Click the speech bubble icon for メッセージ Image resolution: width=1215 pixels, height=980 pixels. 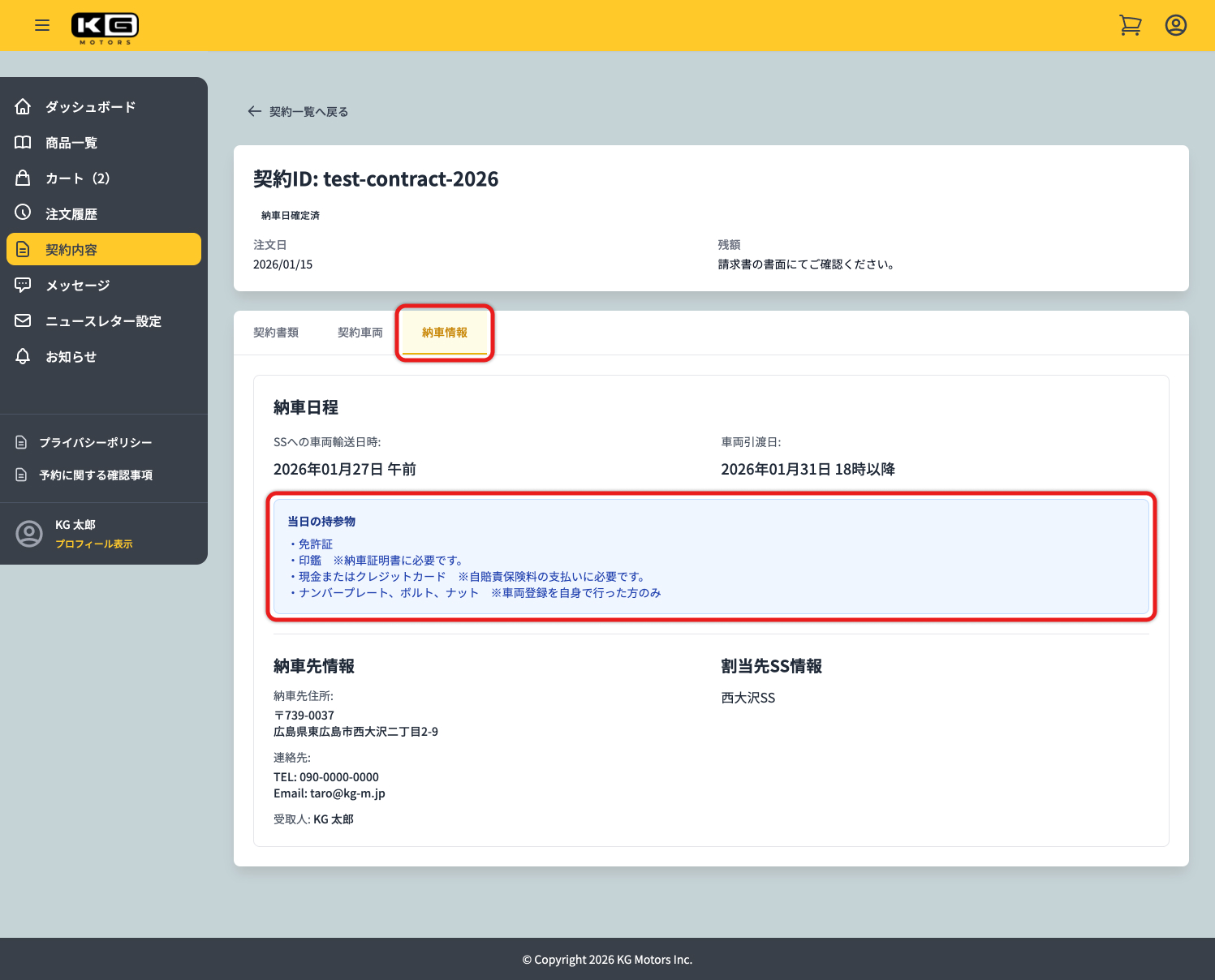click(x=23, y=285)
